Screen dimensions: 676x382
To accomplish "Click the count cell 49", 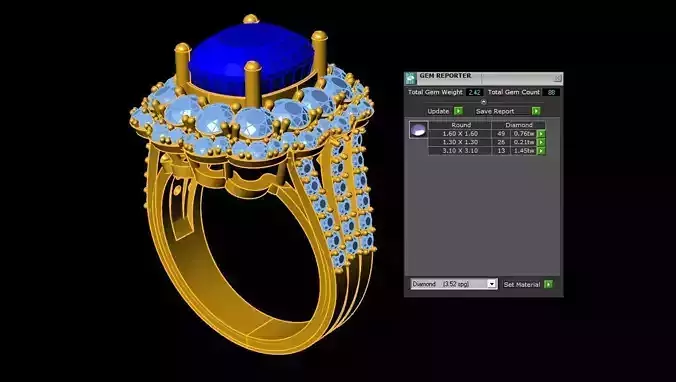I will click(x=501, y=134).
